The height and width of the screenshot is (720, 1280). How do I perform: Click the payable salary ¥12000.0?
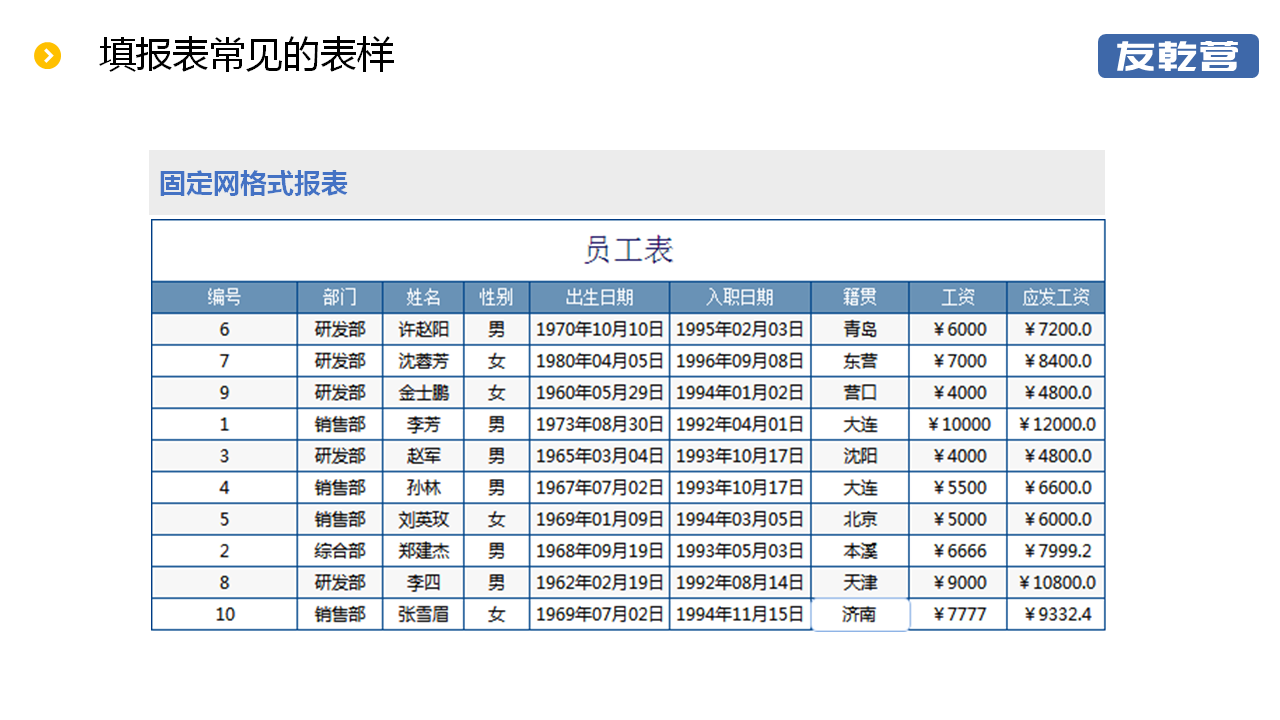click(1056, 424)
